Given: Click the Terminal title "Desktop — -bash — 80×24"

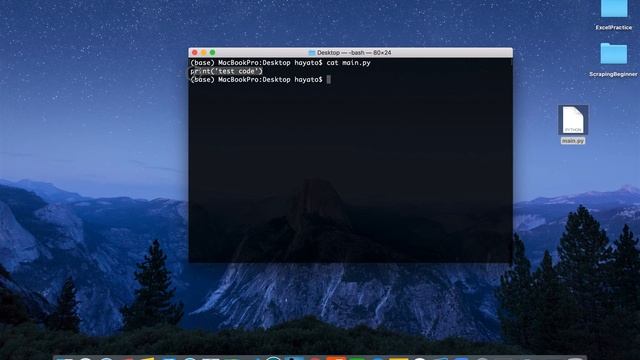Looking at the screenshot, I should pyautogui.click(x=354, y=53).
